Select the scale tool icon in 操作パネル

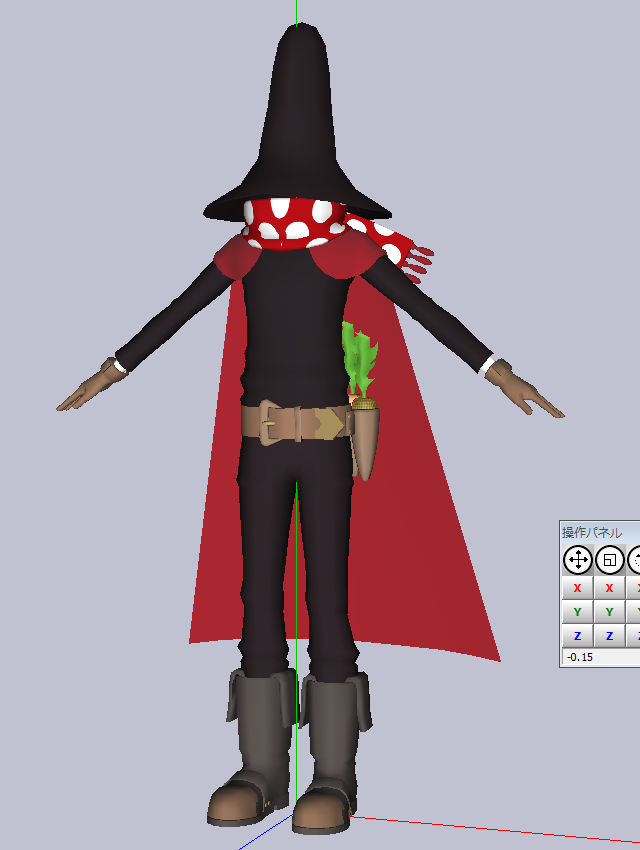[x=610, y=560]
